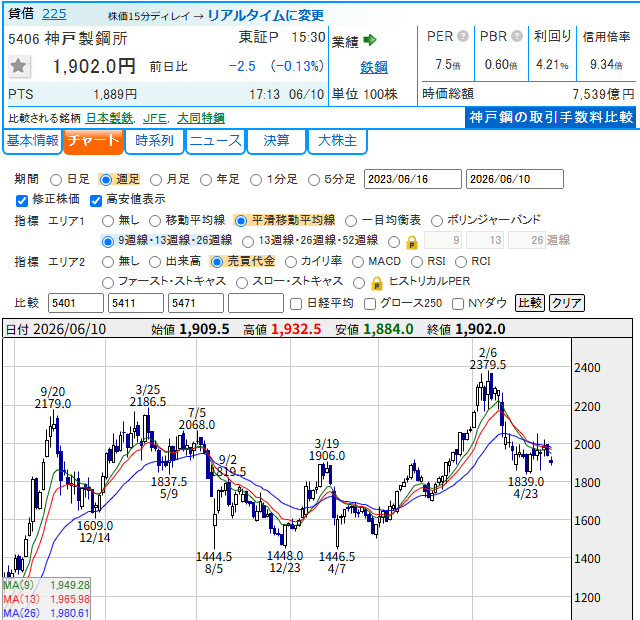Enable the NYダウ comparison checkbox
The height and width of the screenshot is (620, 640).
[x=458, y=304]
